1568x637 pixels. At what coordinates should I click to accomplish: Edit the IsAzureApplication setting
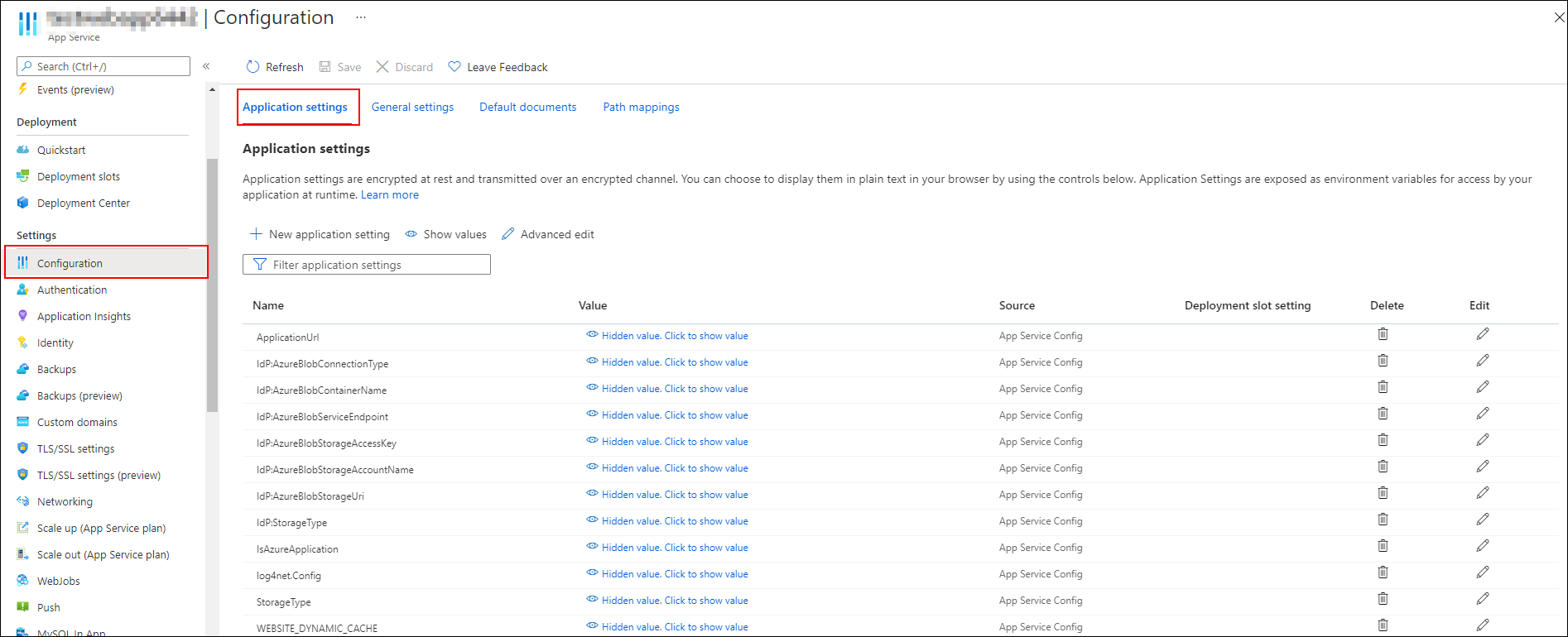point(1483,546)
